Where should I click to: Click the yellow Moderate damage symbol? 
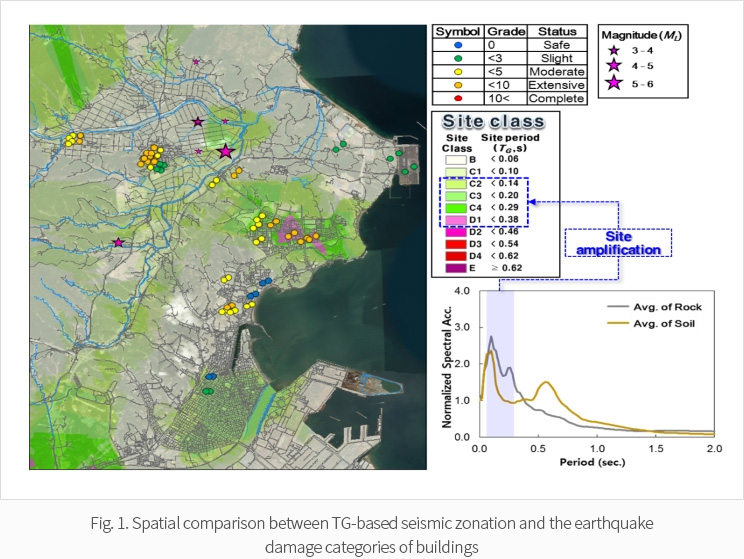(x=457, y=72)
